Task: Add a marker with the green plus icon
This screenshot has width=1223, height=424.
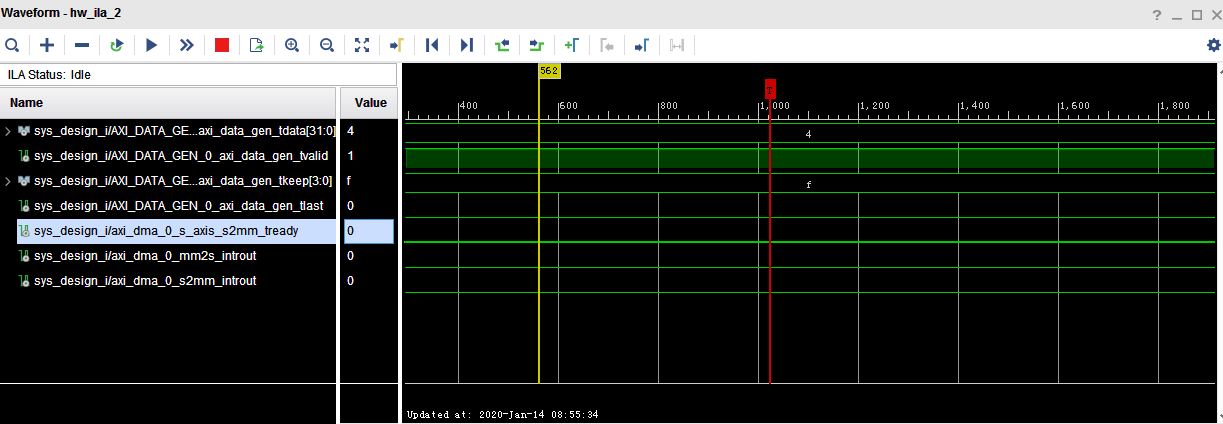Action: (x=572, y=45)
